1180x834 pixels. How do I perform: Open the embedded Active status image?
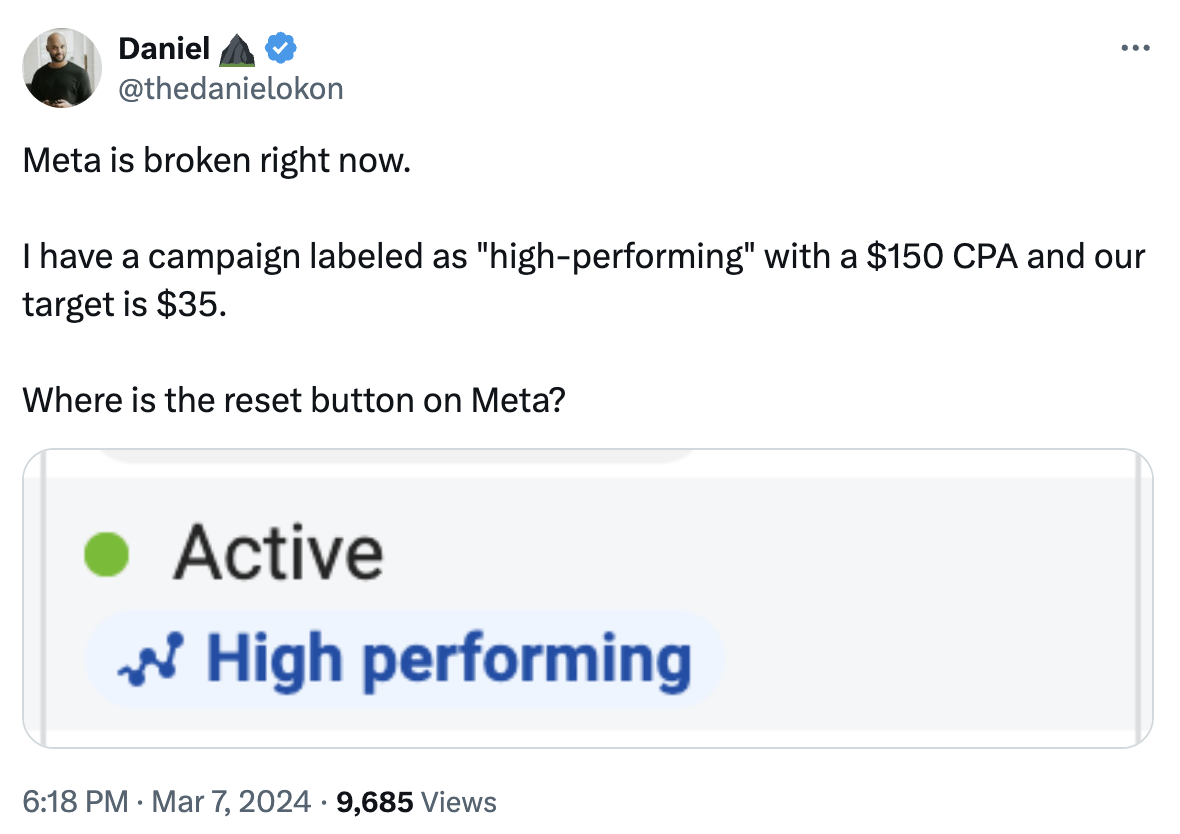[588, 598]
